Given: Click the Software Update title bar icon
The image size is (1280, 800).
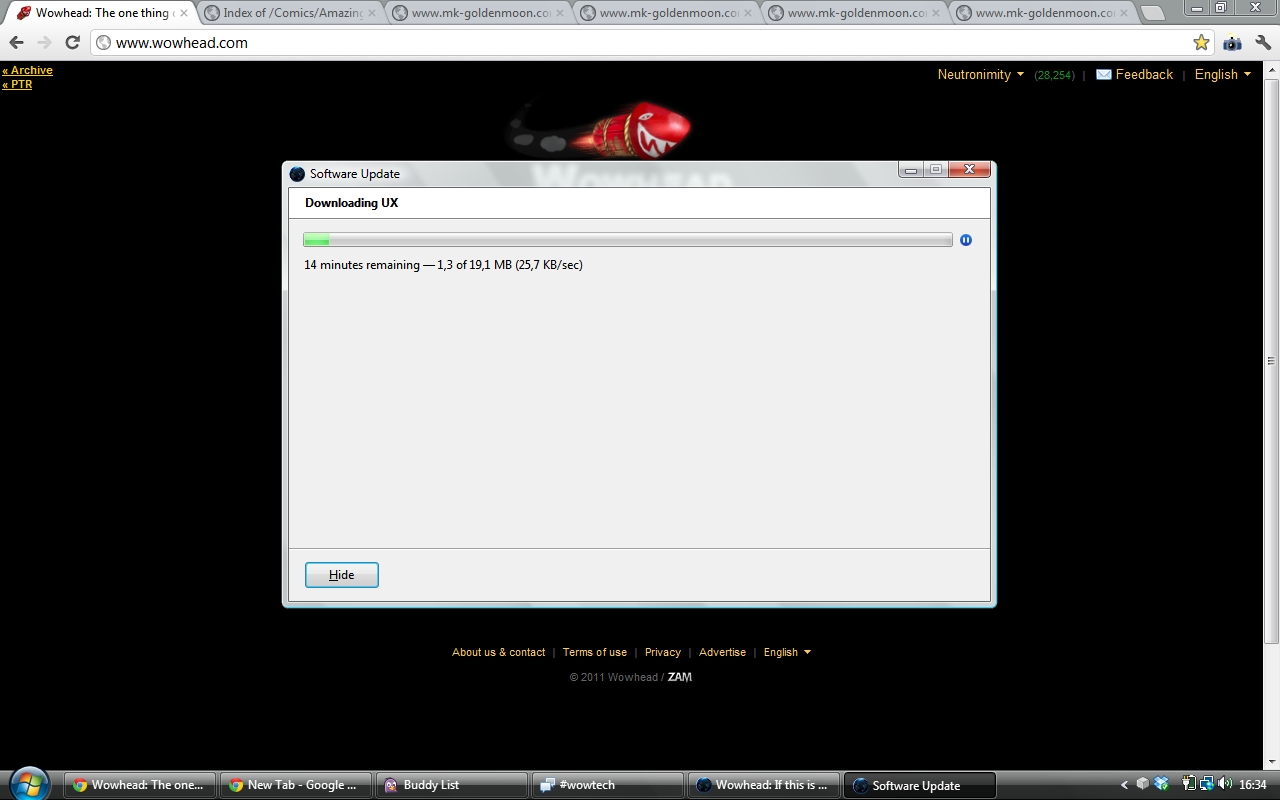Looking at the screenshot, I should point(297,174).
